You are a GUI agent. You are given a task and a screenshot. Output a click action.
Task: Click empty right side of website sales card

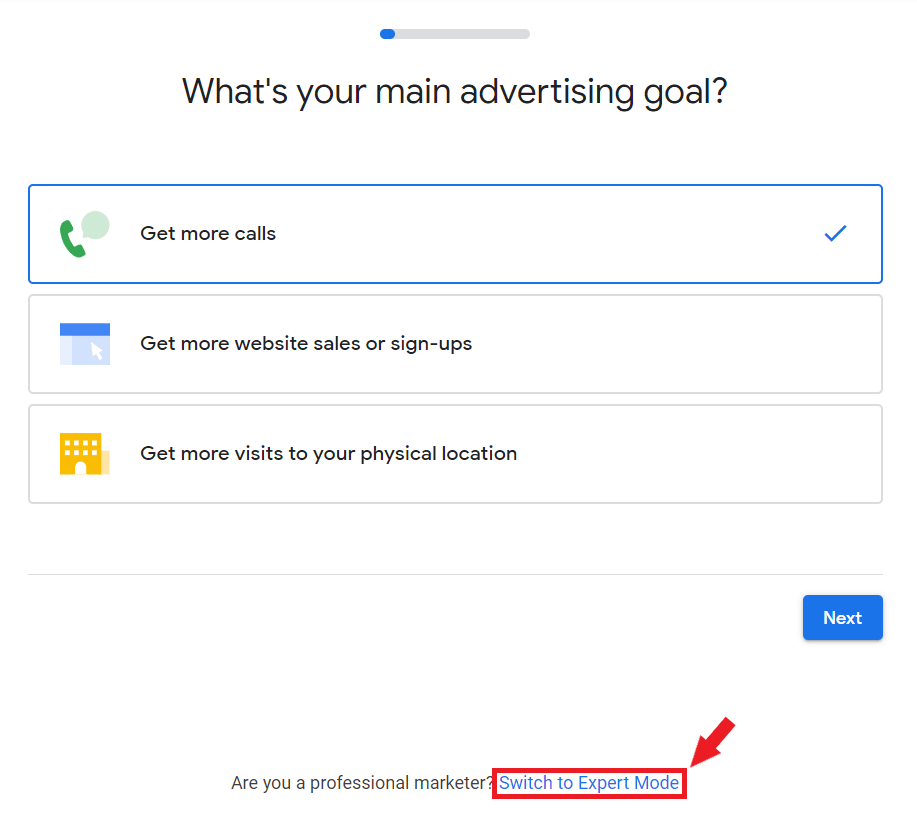click(x=700, y=344)
